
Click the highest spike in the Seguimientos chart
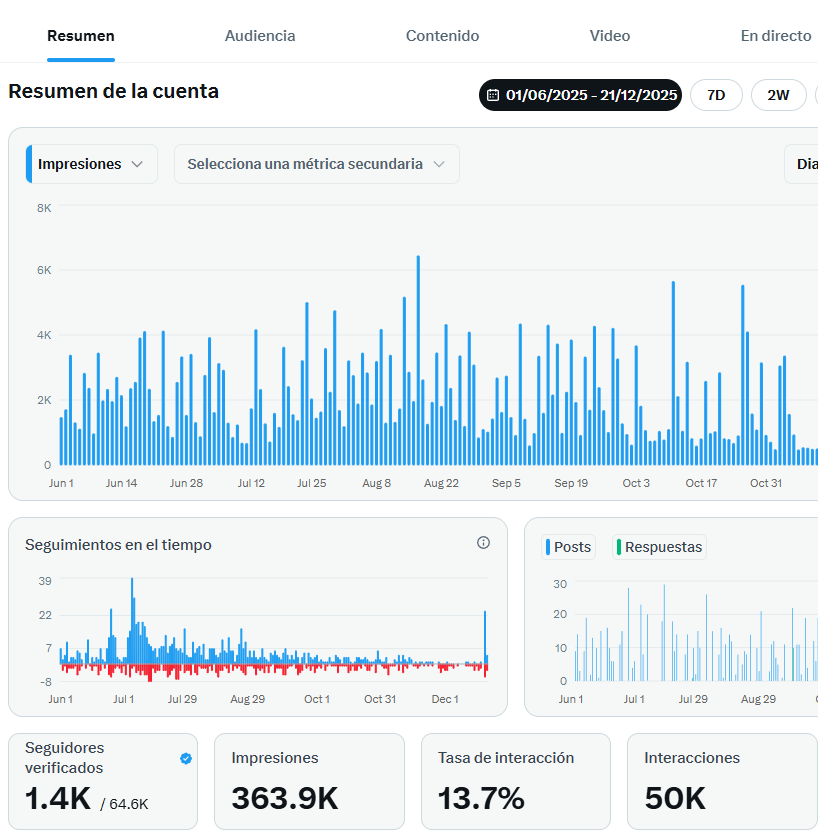coord(131,620)
